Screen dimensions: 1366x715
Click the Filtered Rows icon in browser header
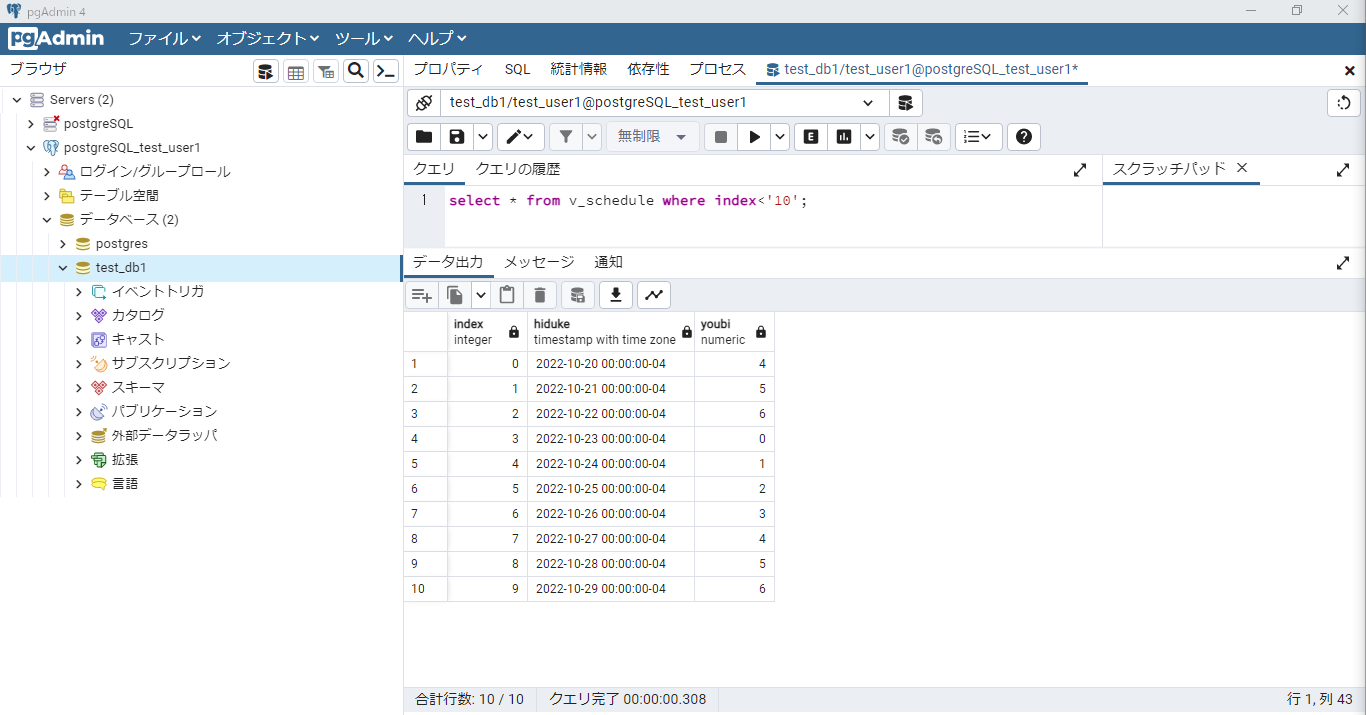[326, 71]
